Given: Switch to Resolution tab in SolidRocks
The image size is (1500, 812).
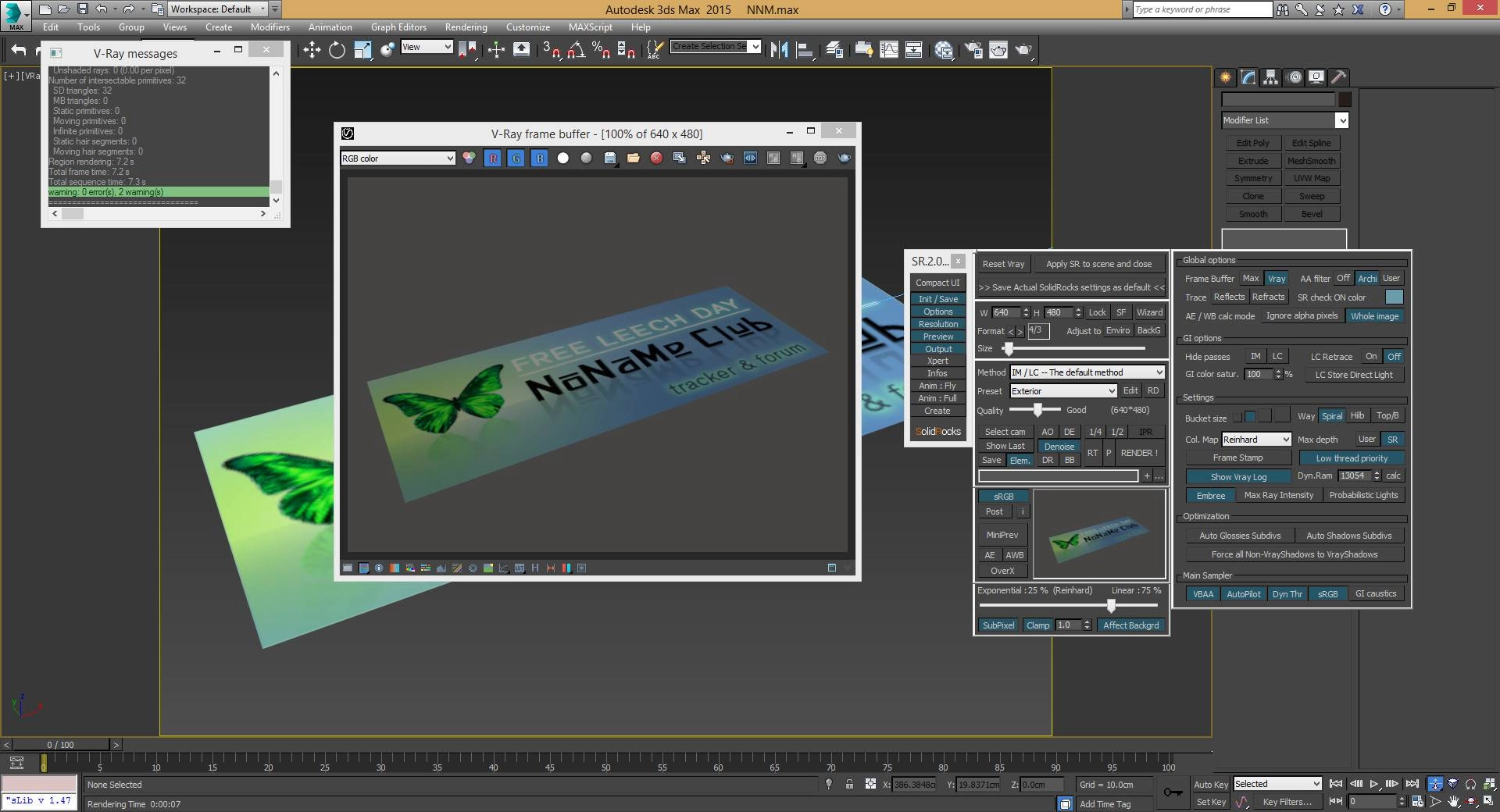Looking at the screenshot, I should (937, 324).
